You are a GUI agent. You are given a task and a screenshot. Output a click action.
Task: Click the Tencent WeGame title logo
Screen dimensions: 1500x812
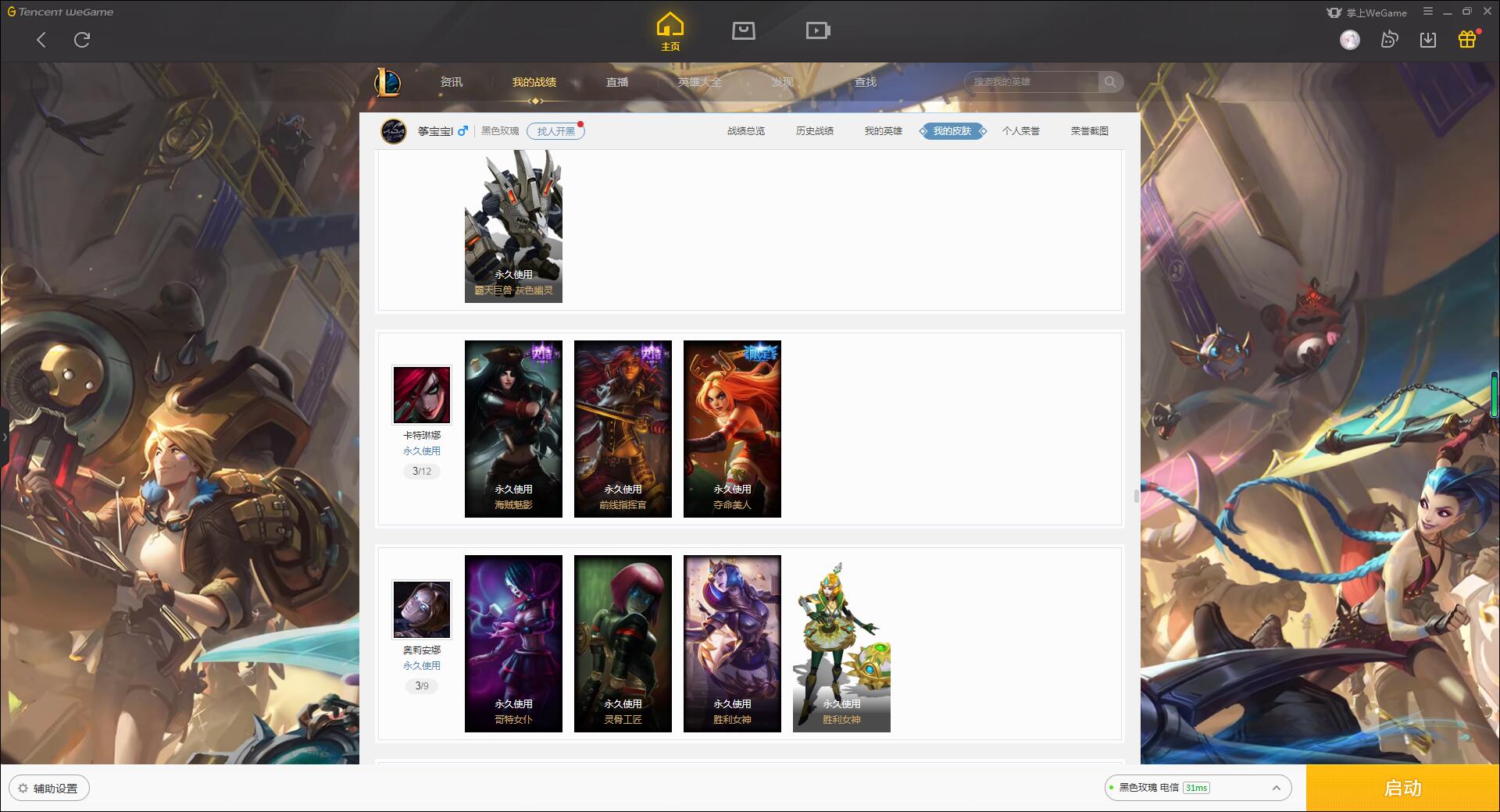61,12
